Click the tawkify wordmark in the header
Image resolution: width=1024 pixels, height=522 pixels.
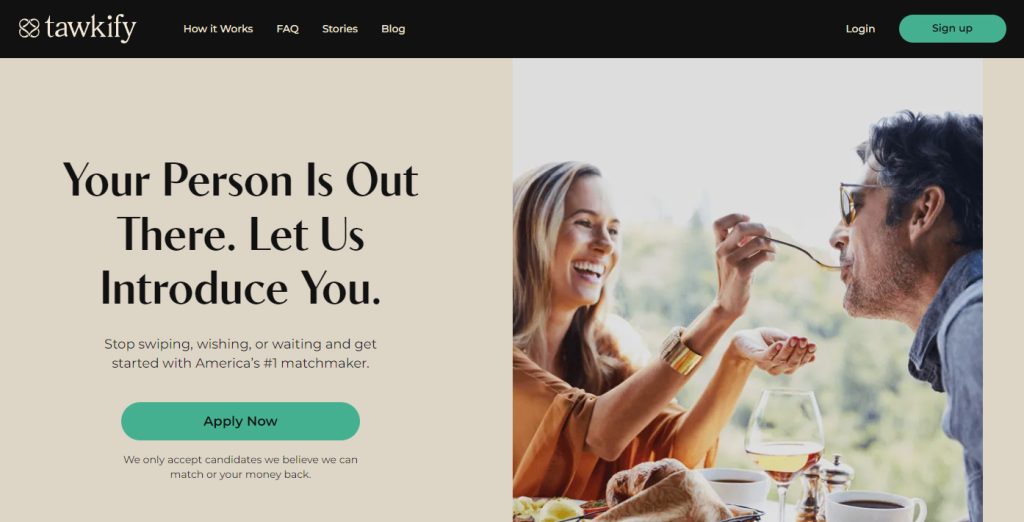(91, 28)
